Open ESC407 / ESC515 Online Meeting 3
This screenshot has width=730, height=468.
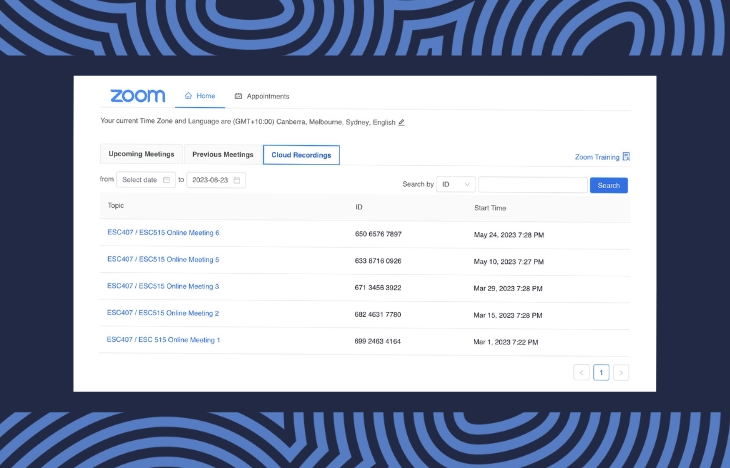tap(163, 286)
